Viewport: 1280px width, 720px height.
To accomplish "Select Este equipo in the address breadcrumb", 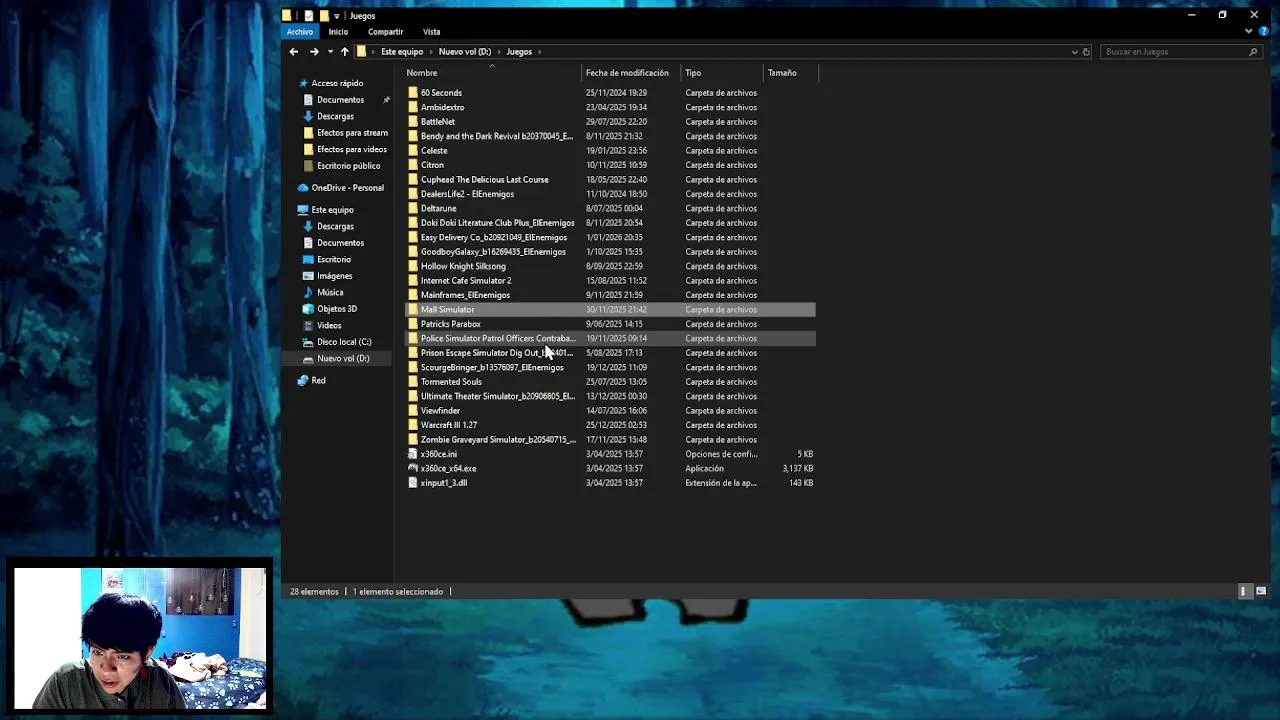I will [x=402, y=52].
